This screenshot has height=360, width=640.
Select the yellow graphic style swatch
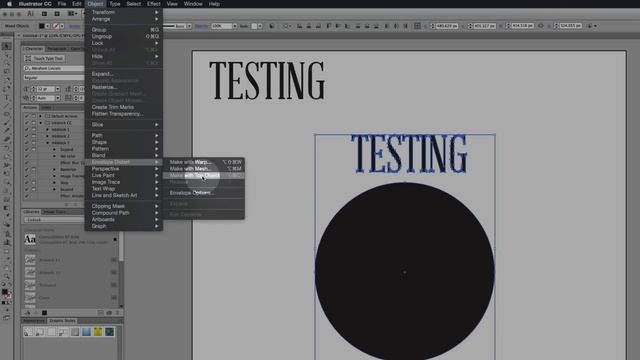click(x=98, y=332)
